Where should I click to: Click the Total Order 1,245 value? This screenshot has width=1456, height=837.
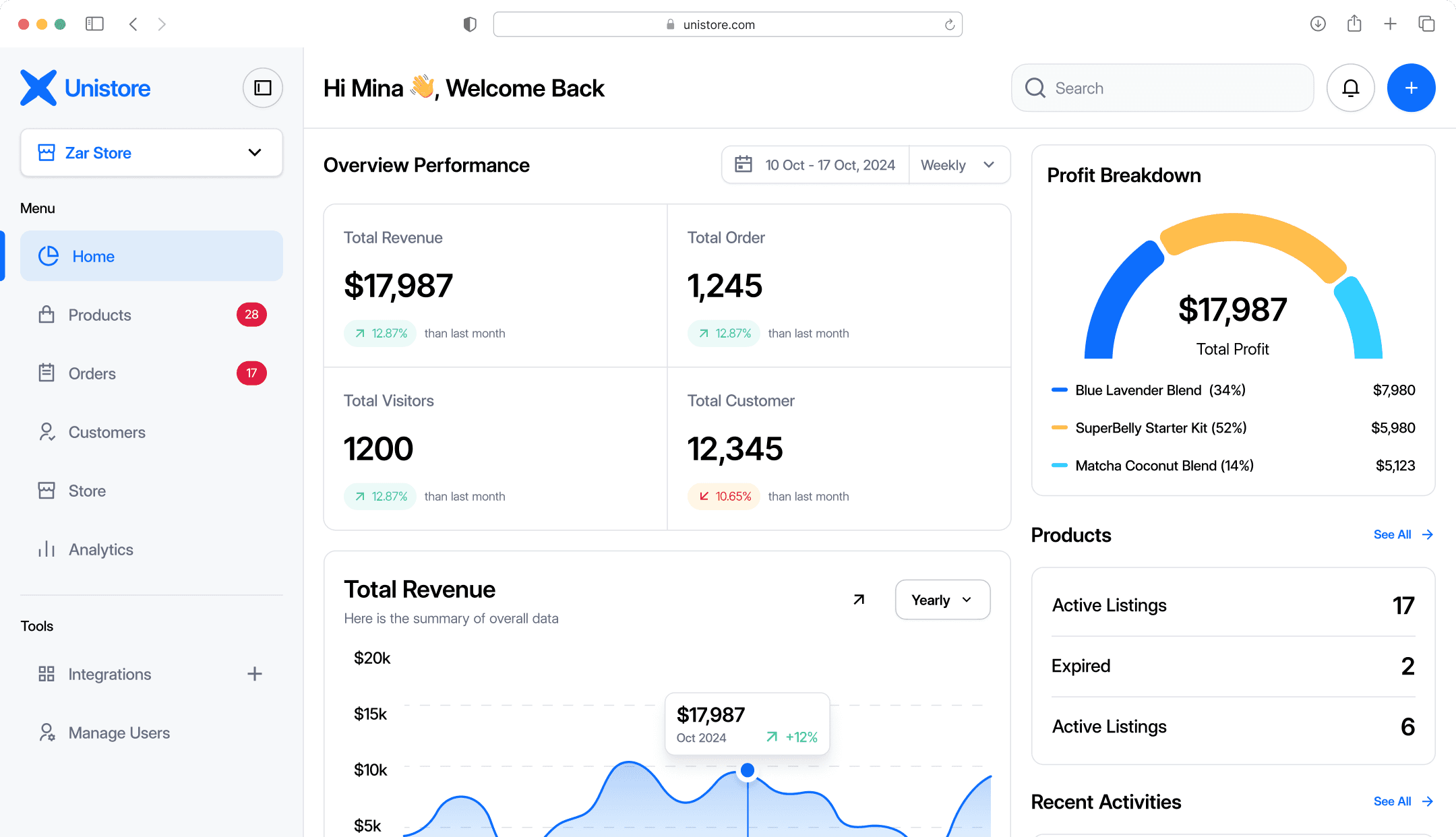[725, 286]
